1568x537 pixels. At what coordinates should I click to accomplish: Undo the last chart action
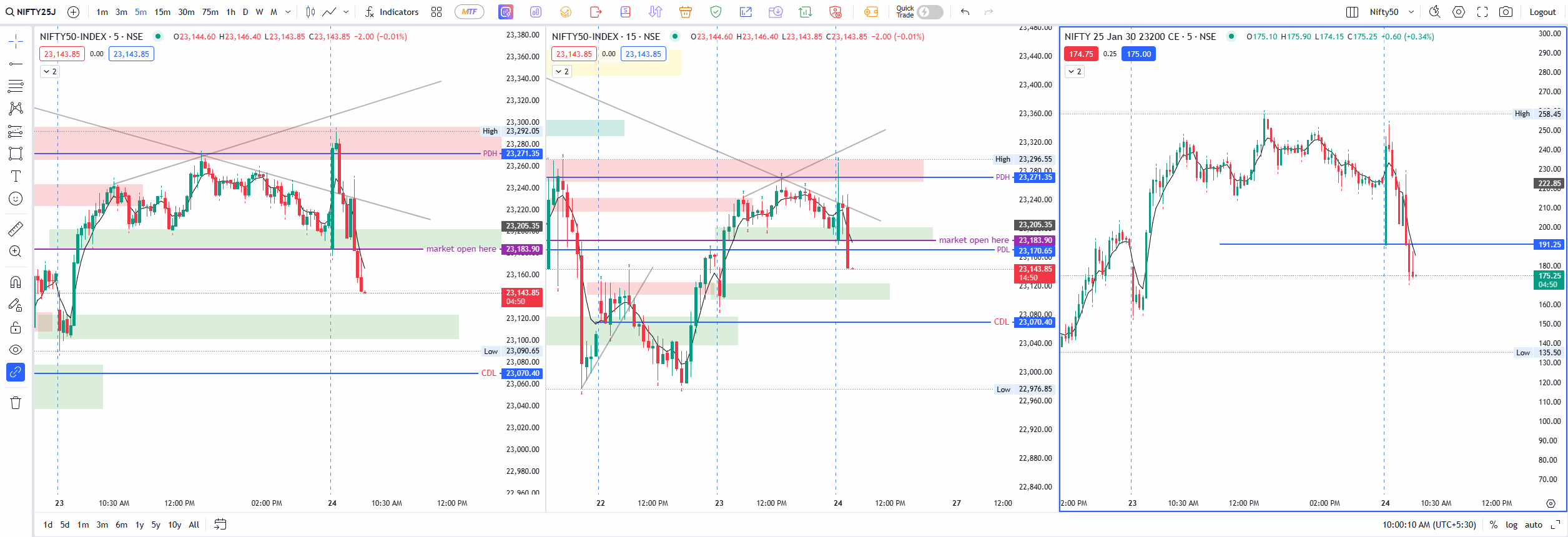[x=965, y=12]
